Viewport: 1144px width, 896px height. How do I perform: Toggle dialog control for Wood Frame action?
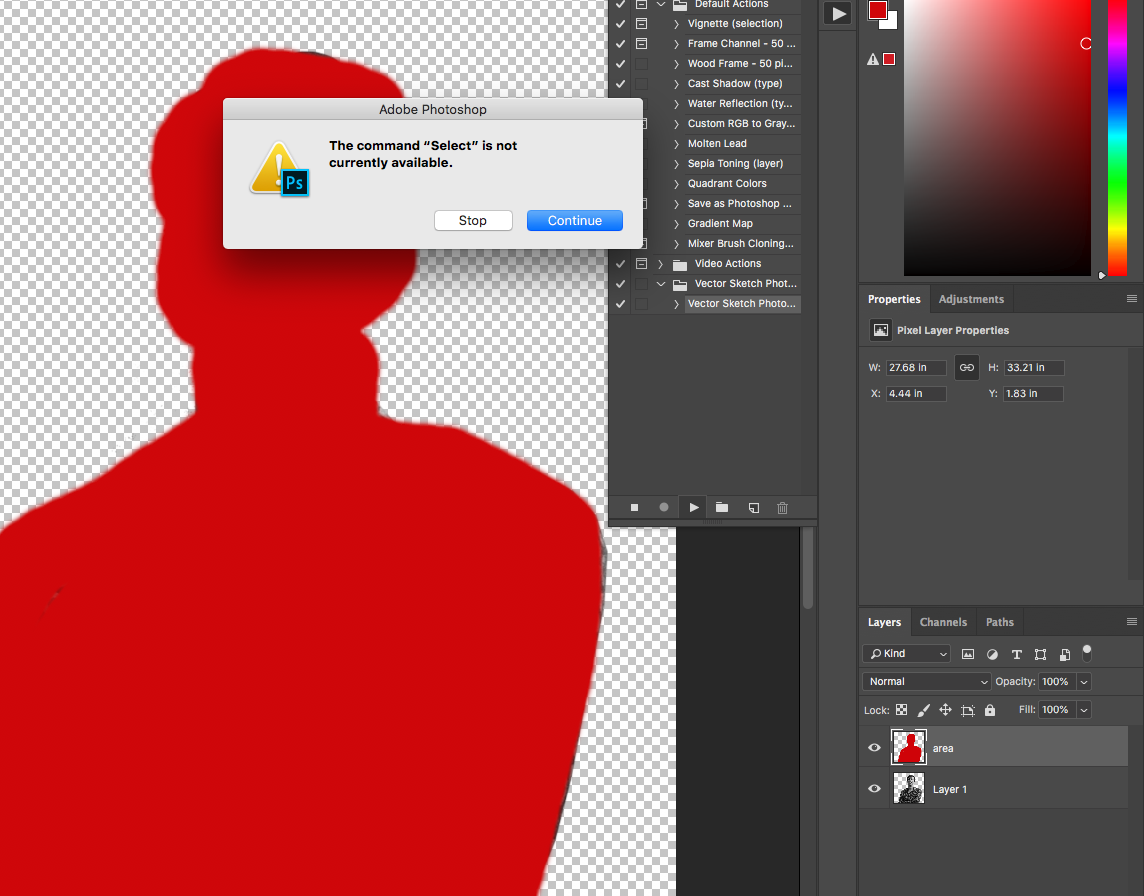point(641,64)
